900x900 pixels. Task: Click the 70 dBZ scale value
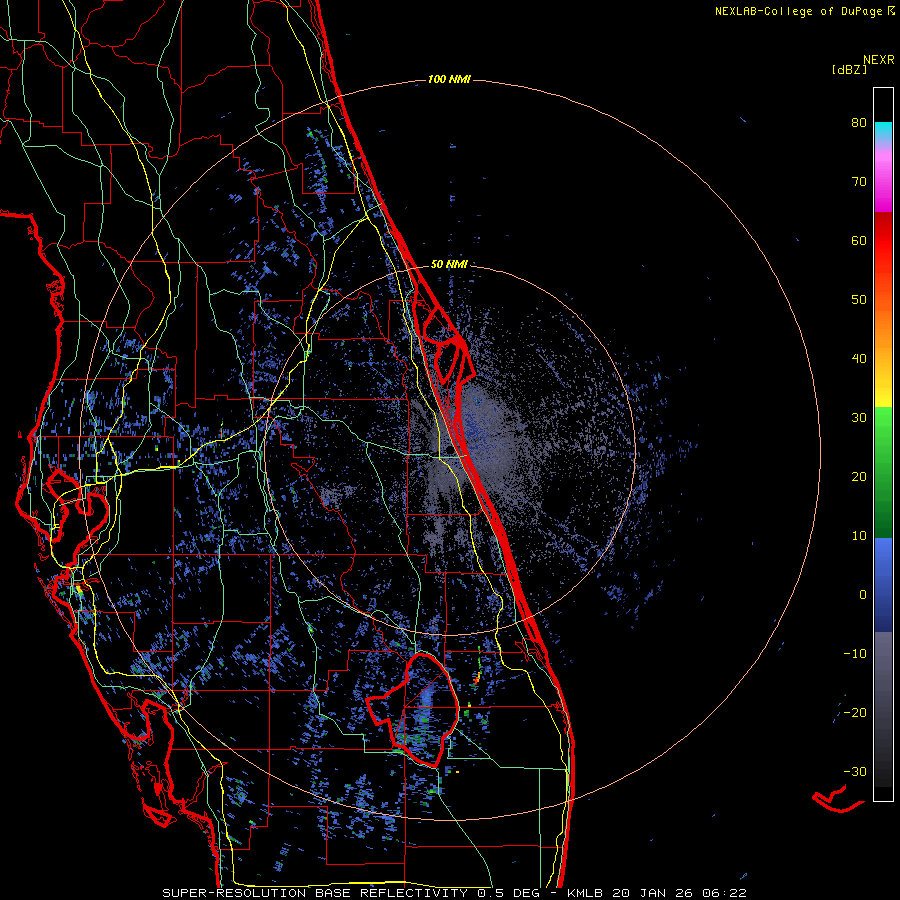pyautogui.click(x=859, y=182)
